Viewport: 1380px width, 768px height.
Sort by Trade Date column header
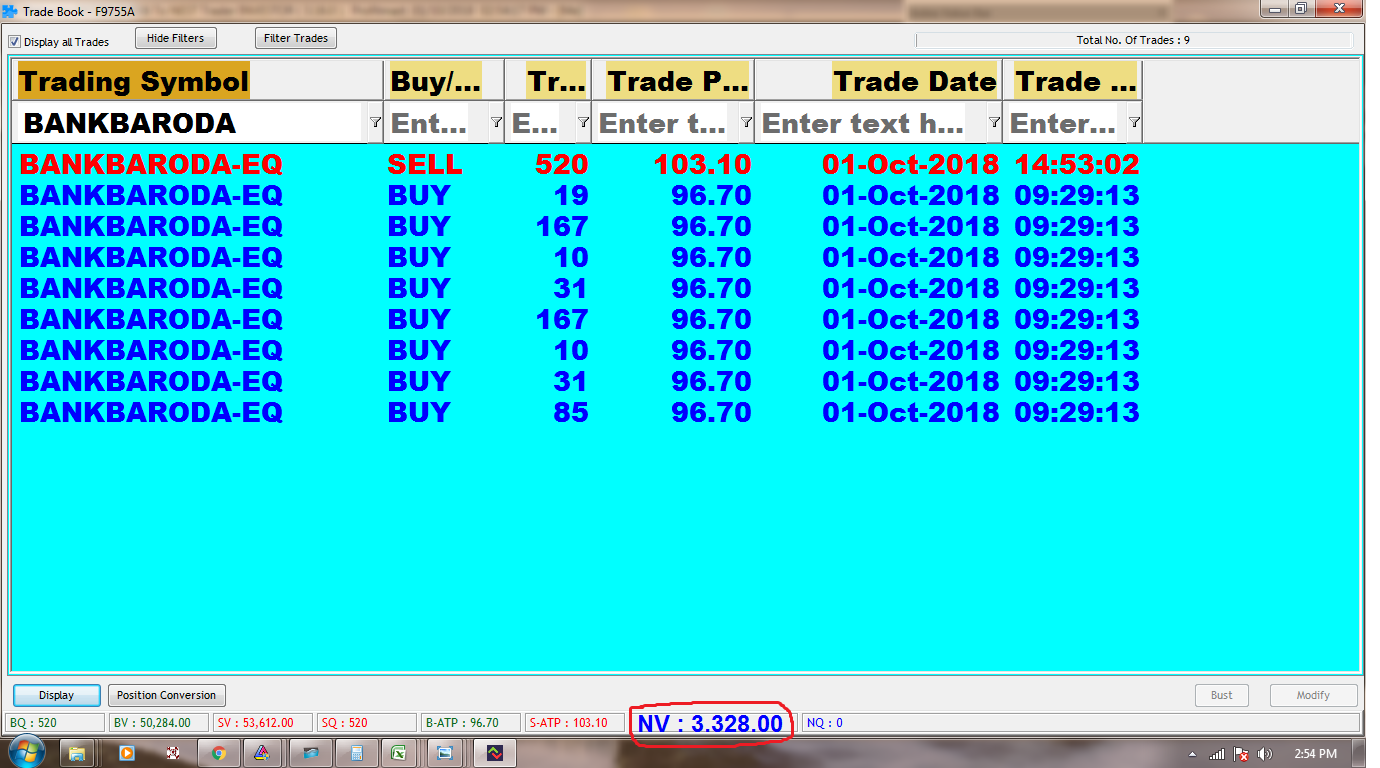879,81
